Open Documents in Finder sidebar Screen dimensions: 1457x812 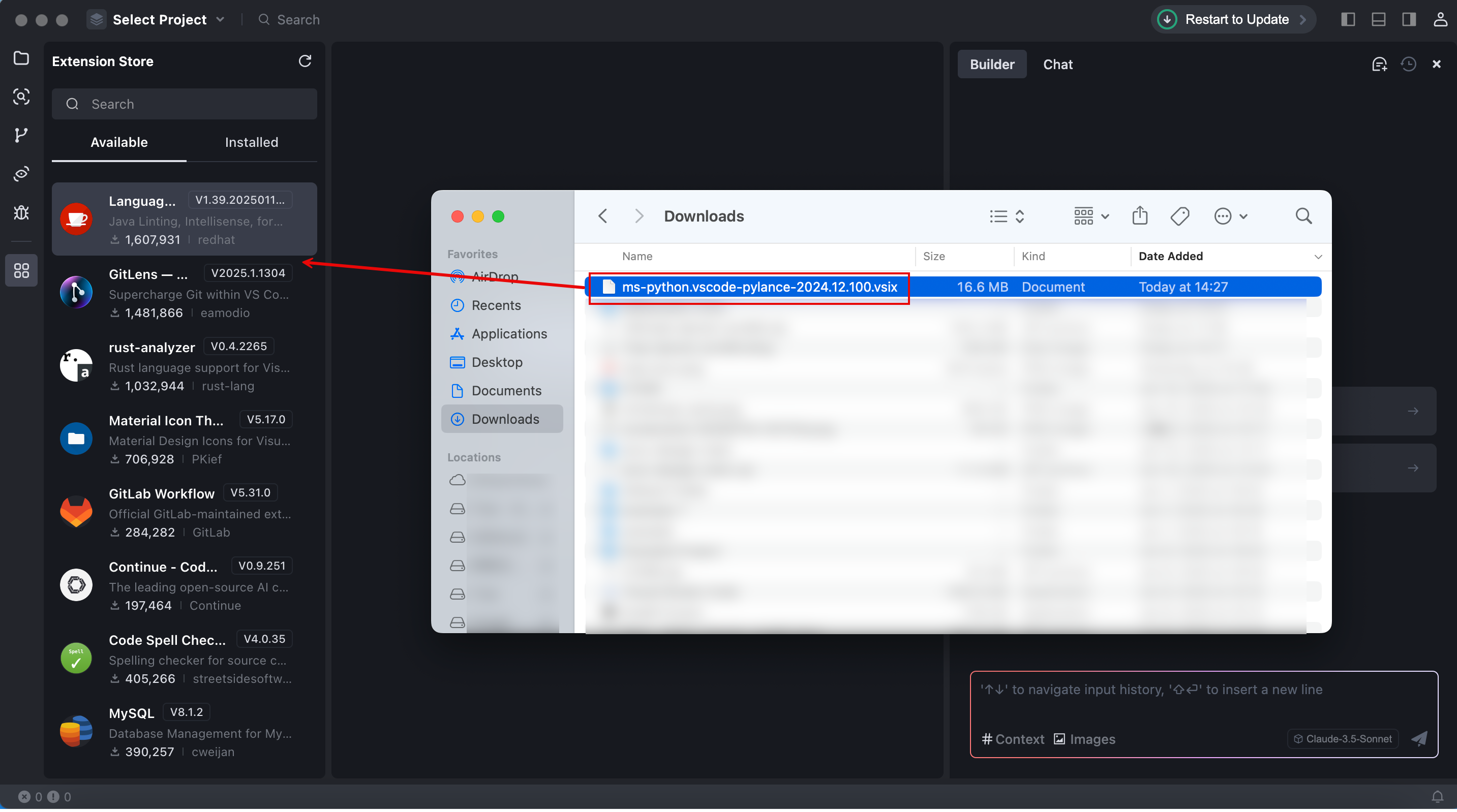point(502,391)
